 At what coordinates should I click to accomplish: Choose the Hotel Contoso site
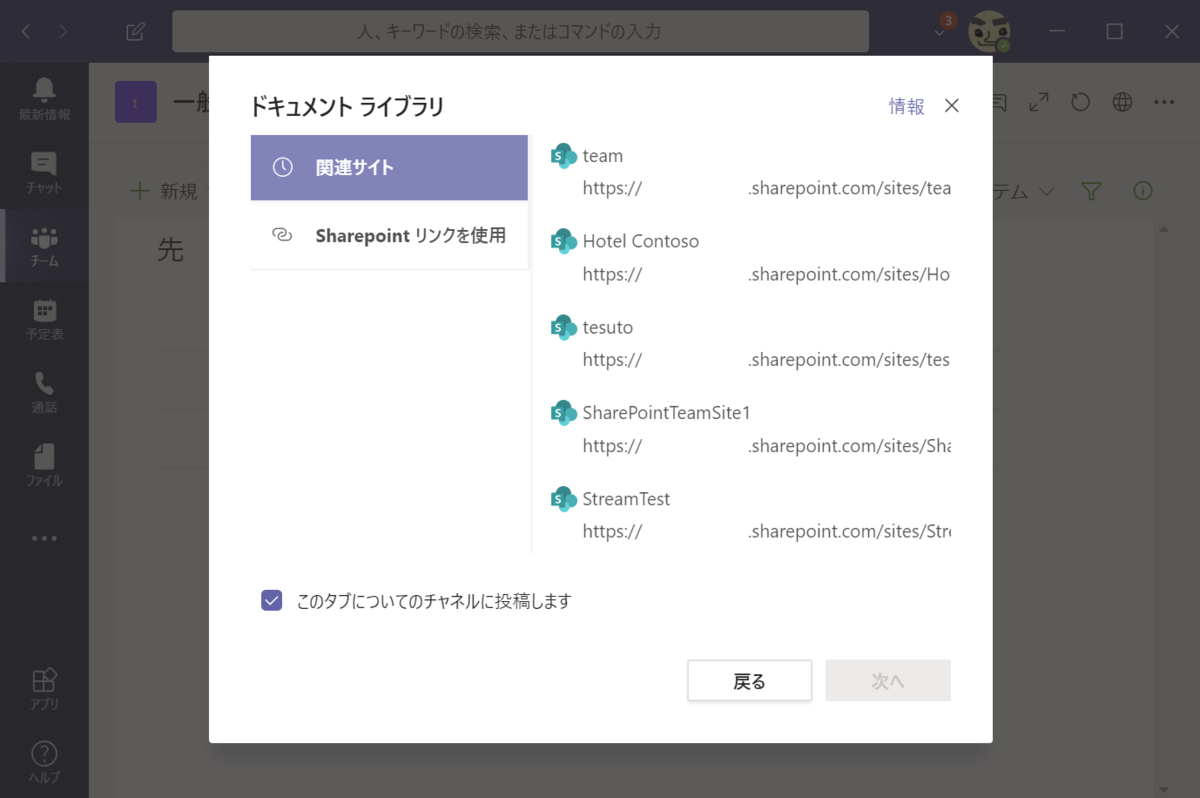click(x=750, y=257)
